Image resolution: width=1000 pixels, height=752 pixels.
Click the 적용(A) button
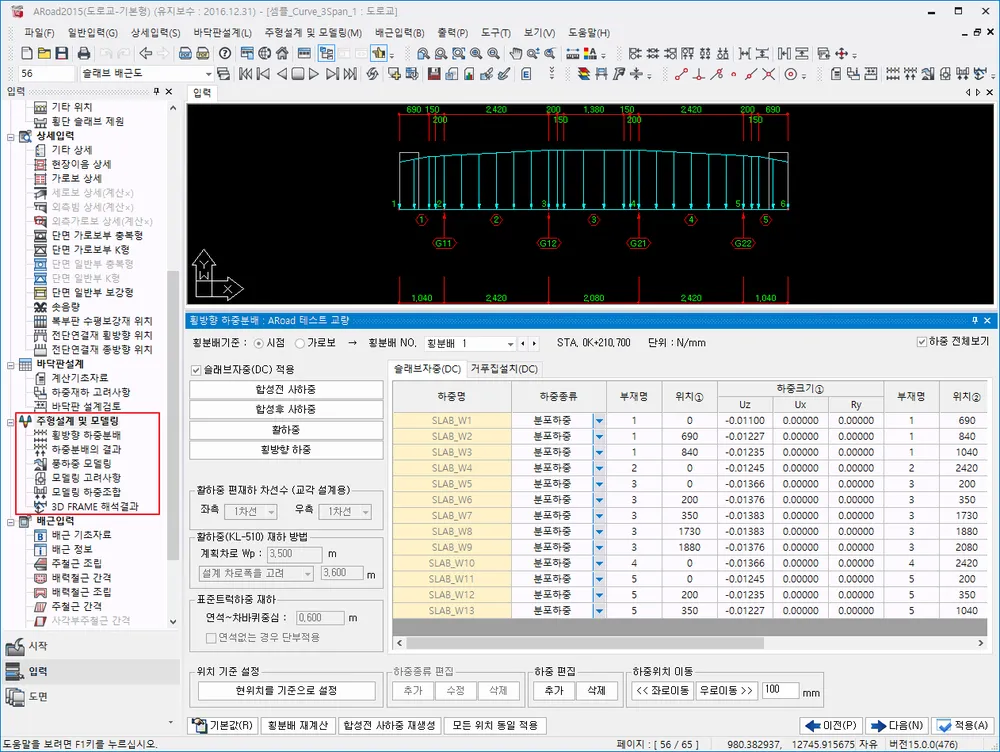(963, 725)
